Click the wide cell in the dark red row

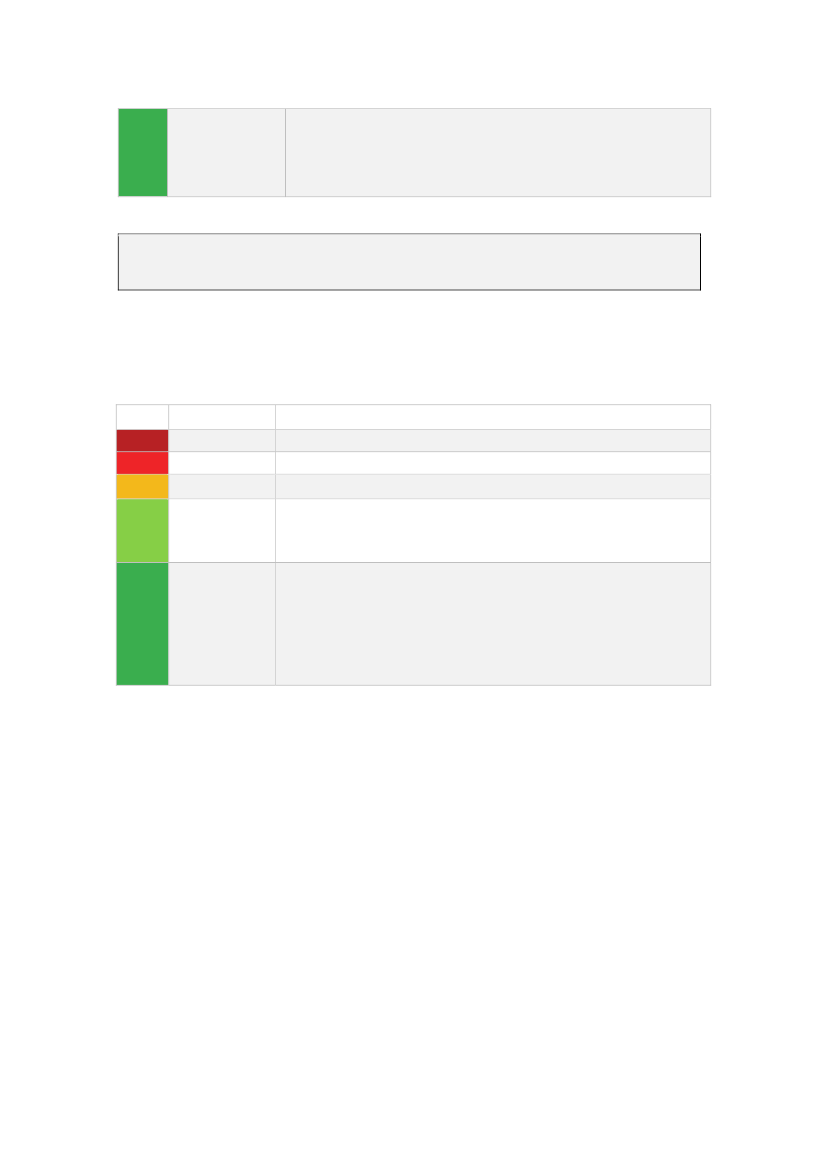click(x=492, y=440)
